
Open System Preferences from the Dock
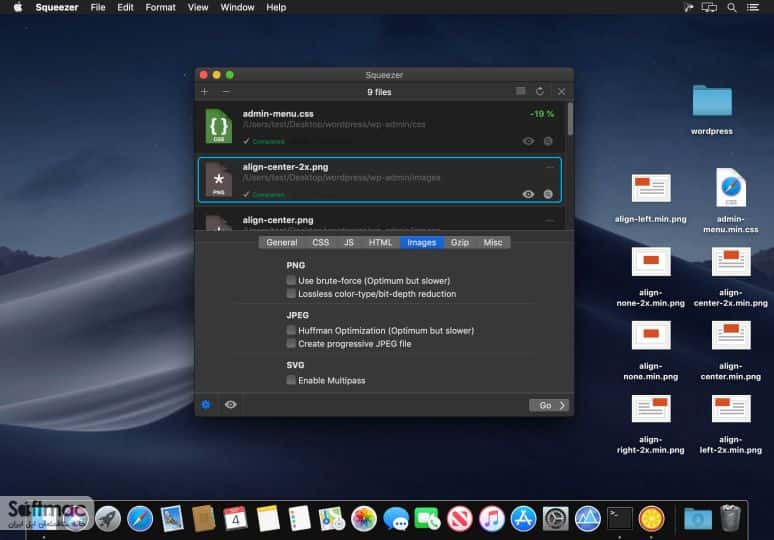555,519
